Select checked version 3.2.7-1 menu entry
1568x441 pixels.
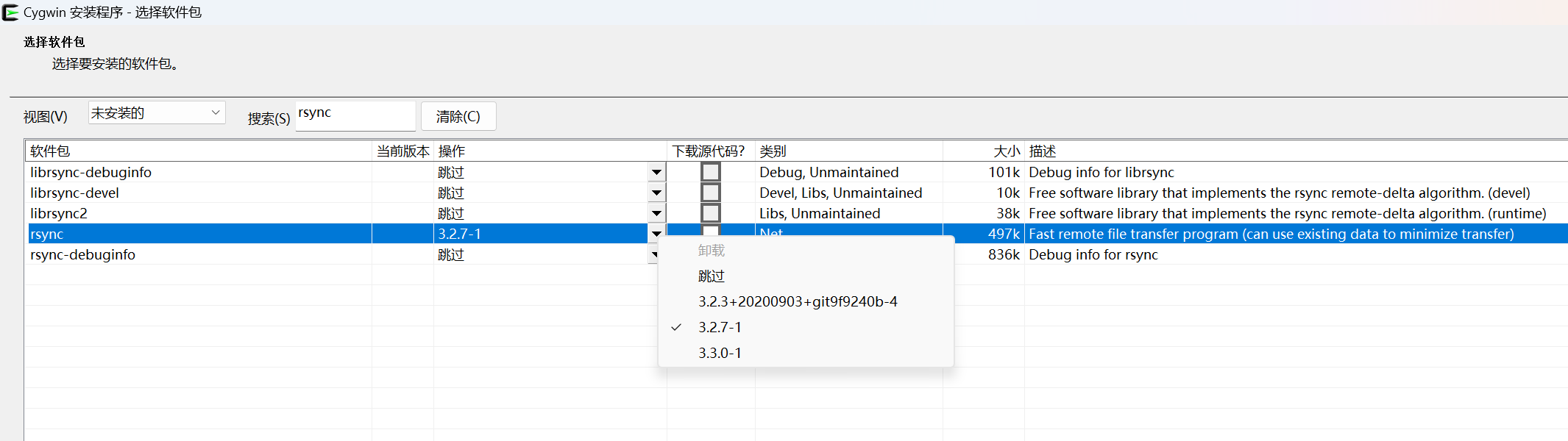click(720, 328)
